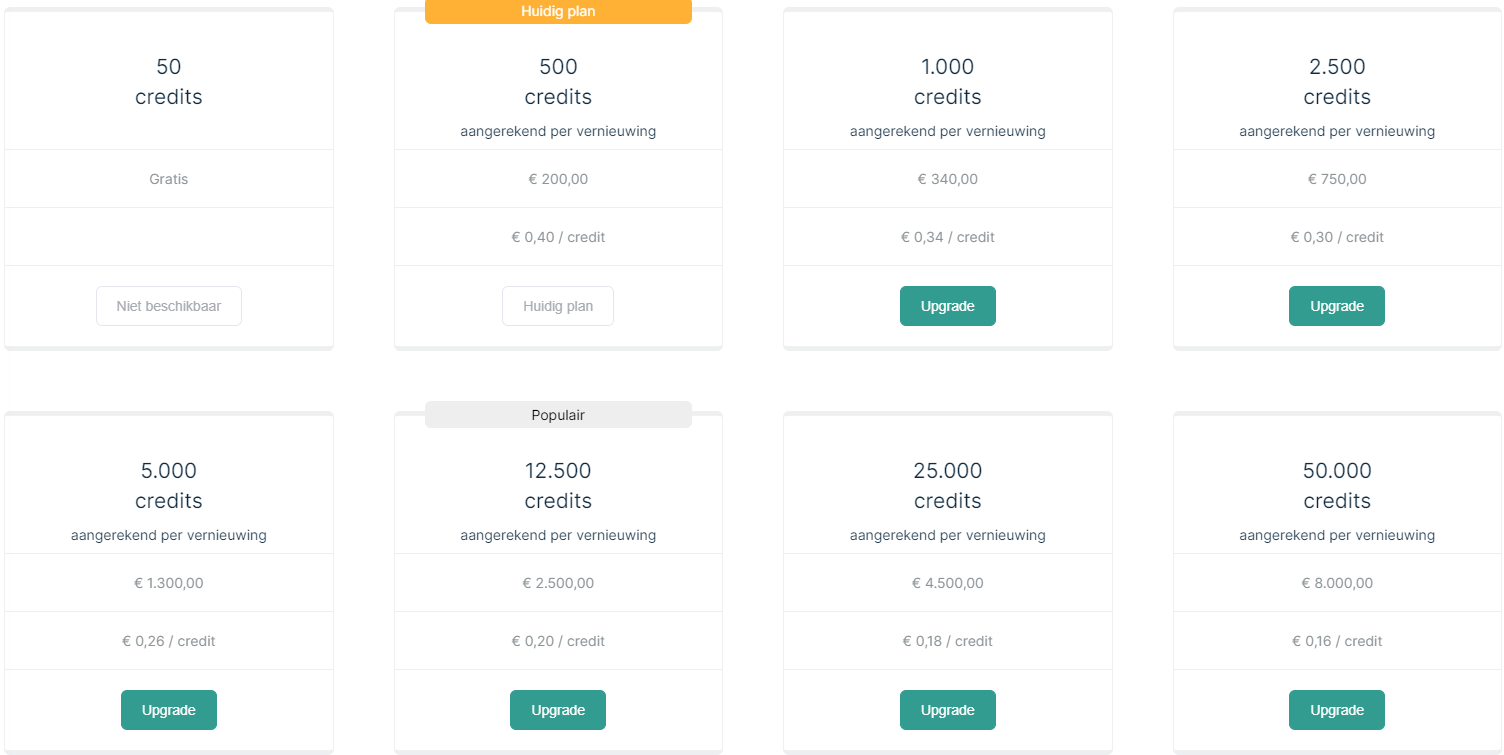Click the € 200,00 price
Image resolution: width=1504 pixels, height=755 pixels.
point(557,179)
